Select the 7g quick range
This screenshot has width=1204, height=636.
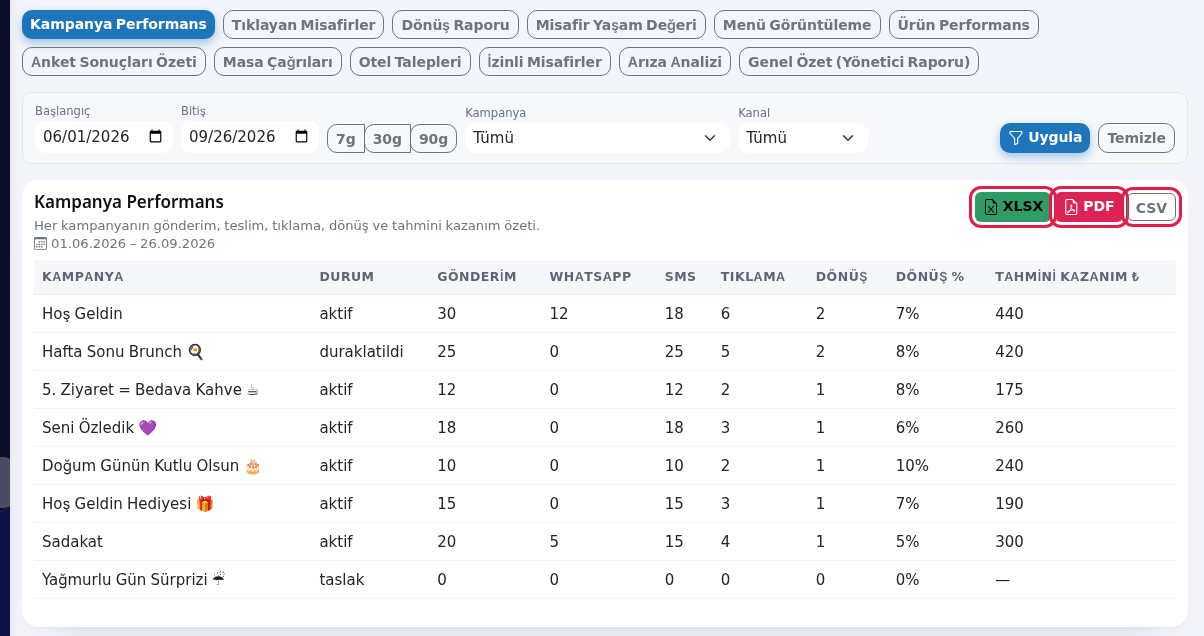pyautogui.click(x=346, y=139)
